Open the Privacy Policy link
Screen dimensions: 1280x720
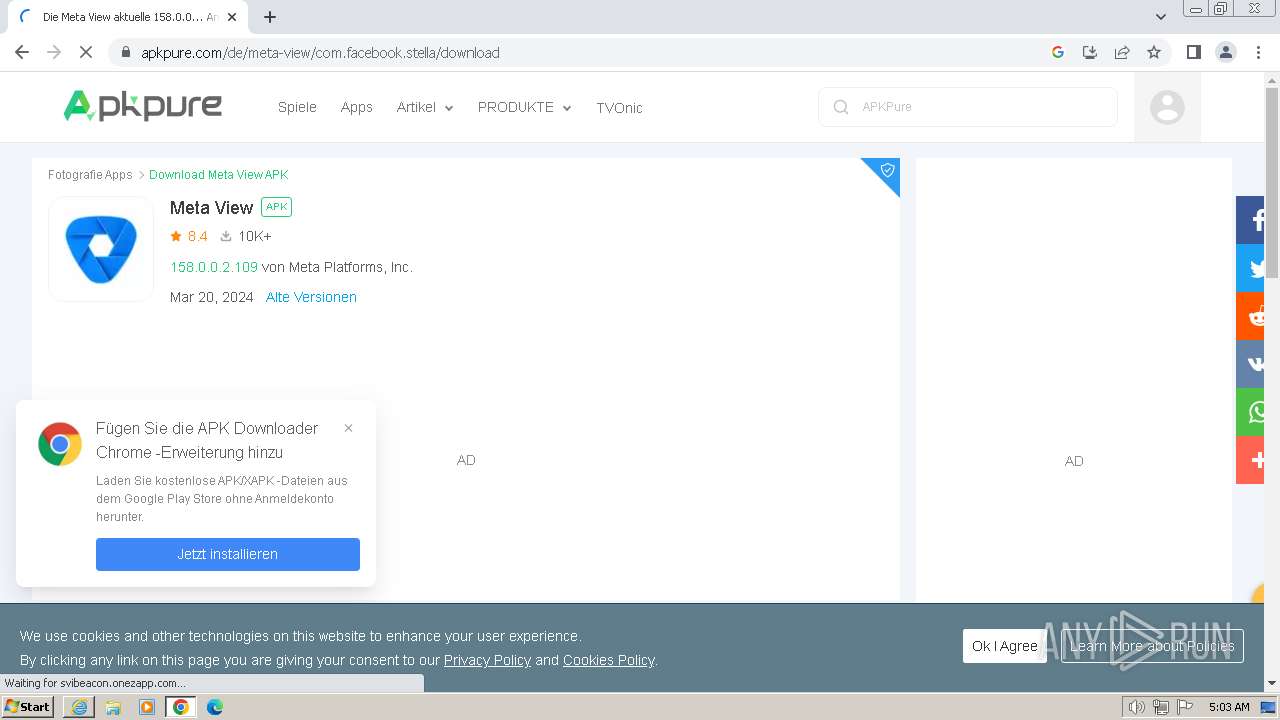coord(487,660)
